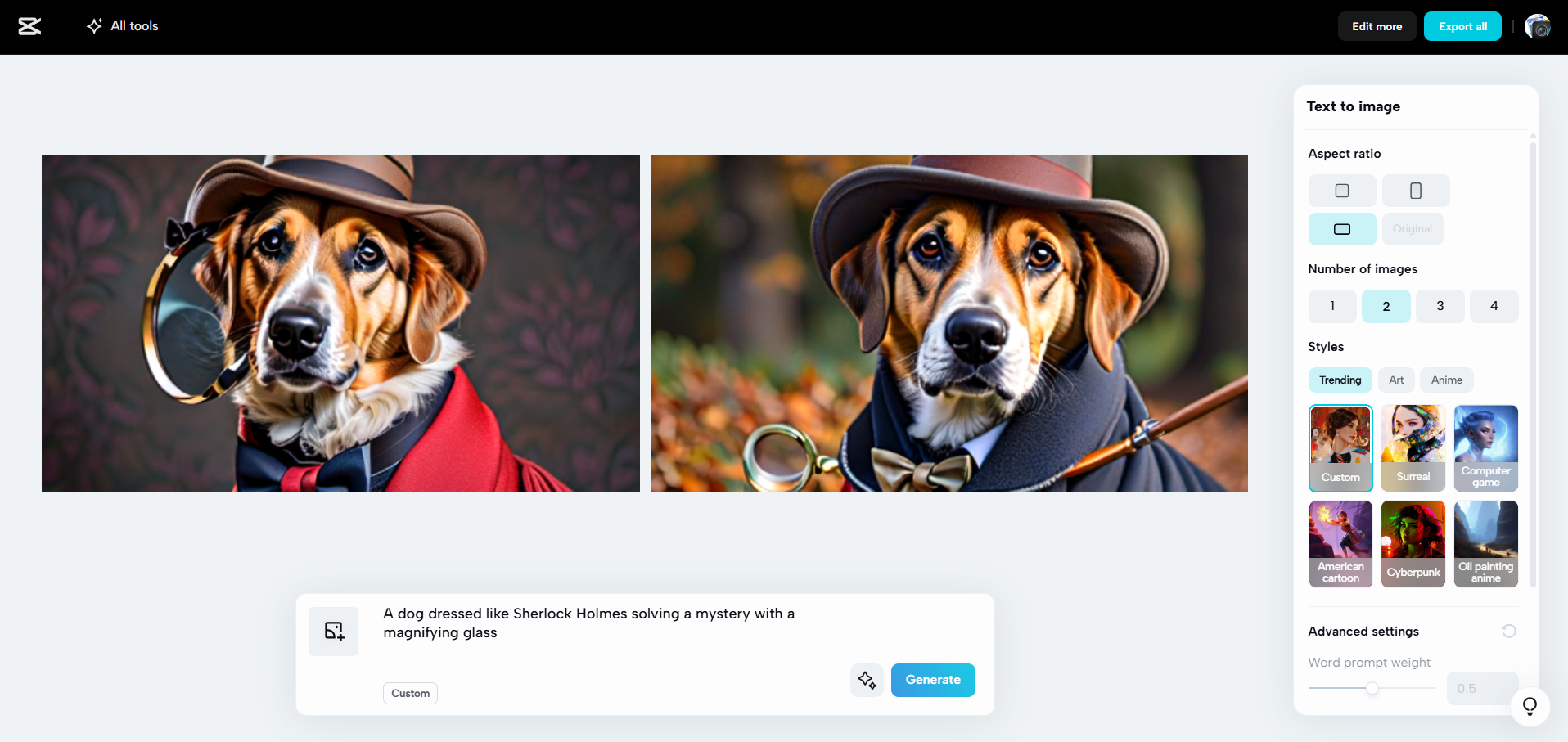Select the American cartoon style thumbnail
This screenshot has height=742, width=1568.
click(x=1340, y=544)
